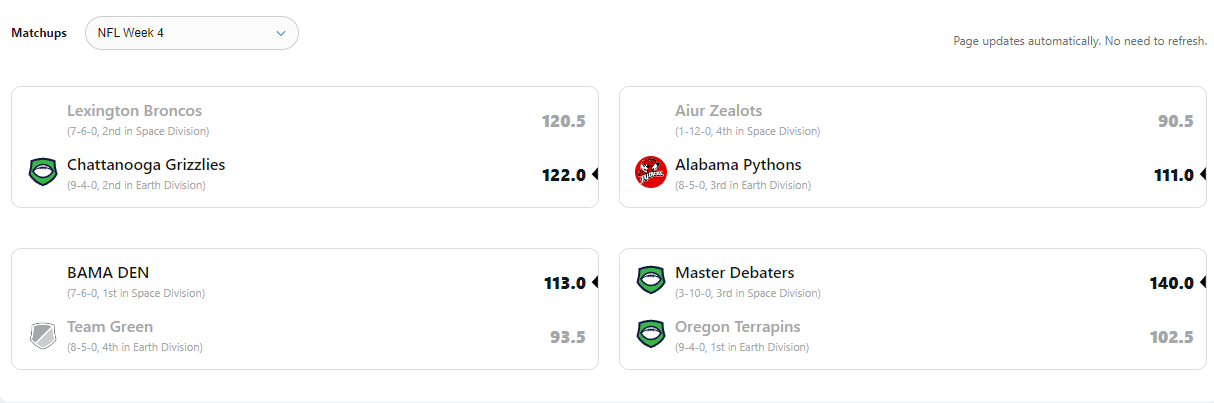Click the red Alabama Pythons logo
The image size is (1214, 403).
click(651, 172)
